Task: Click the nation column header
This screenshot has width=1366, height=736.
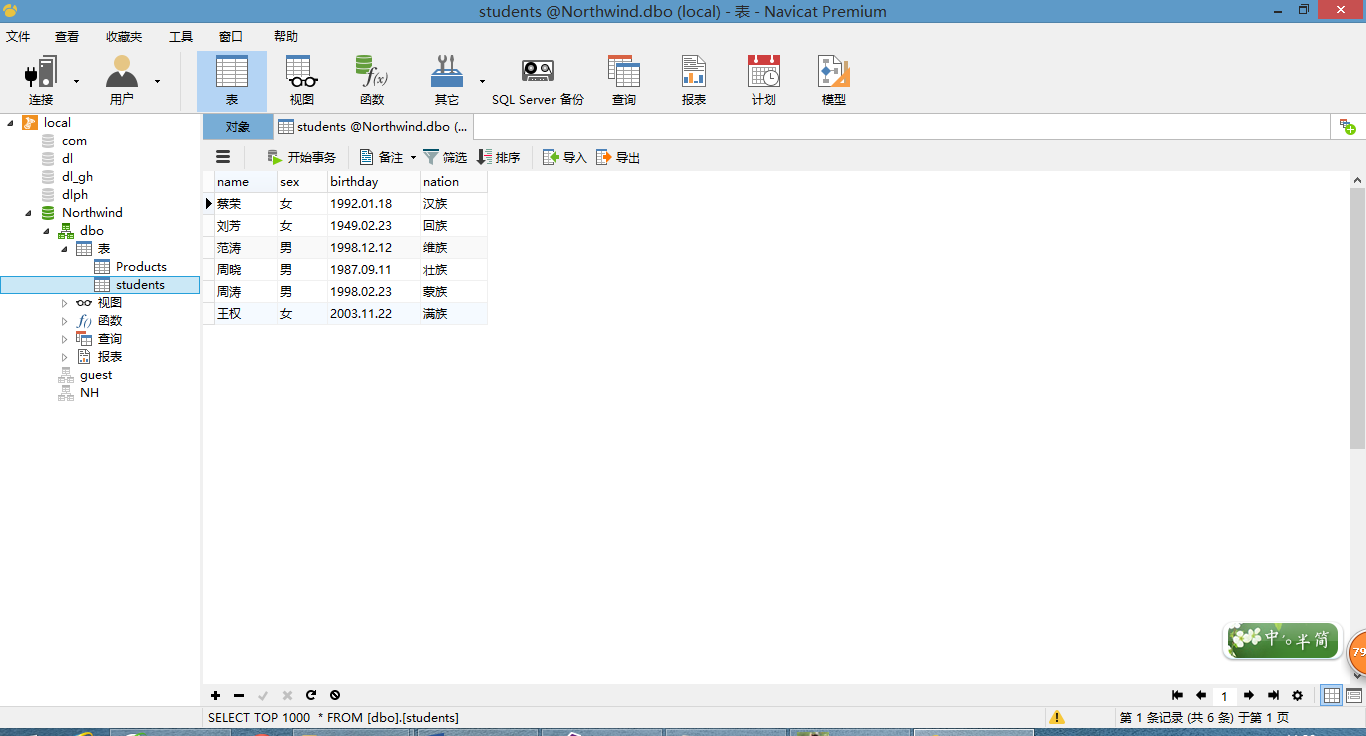Action: point(454,182)
